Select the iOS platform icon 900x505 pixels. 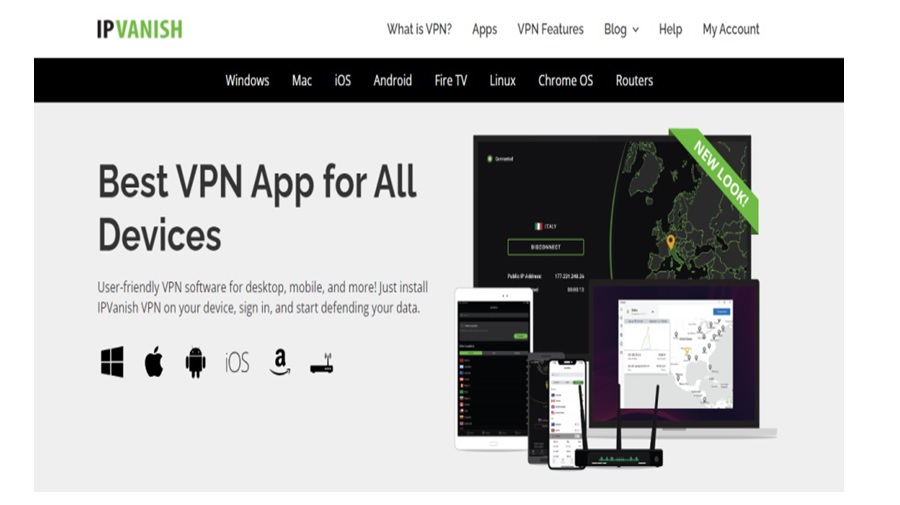(x=237, y=363)
